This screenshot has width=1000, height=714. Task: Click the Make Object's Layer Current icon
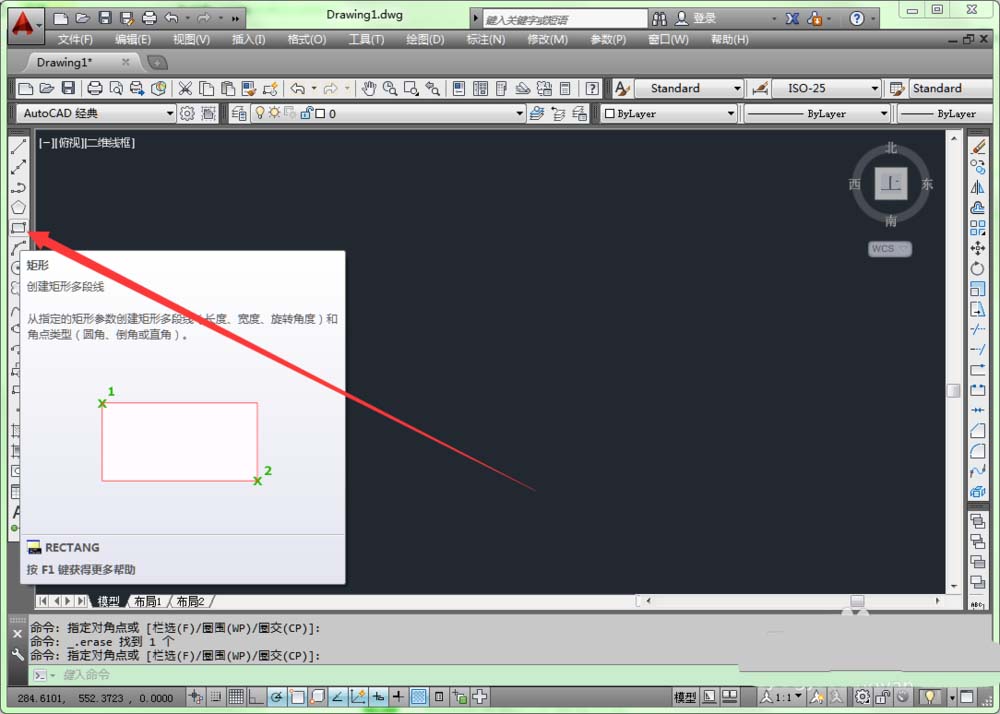[537, 113]
